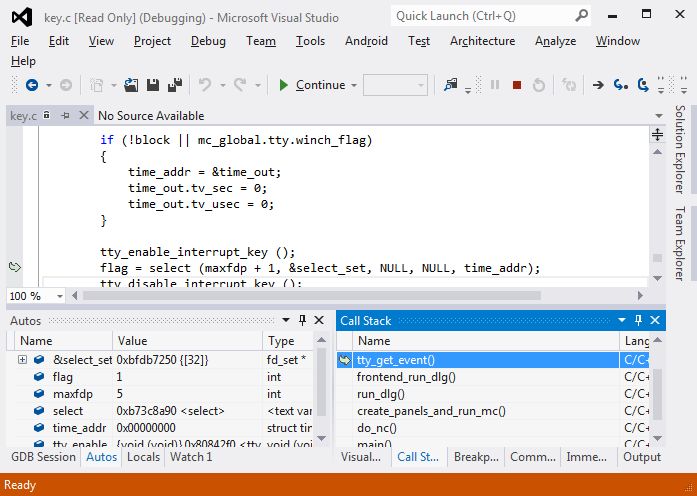
Task: Pin the key.c tab with the pin icon
Action: pos(65,116)
